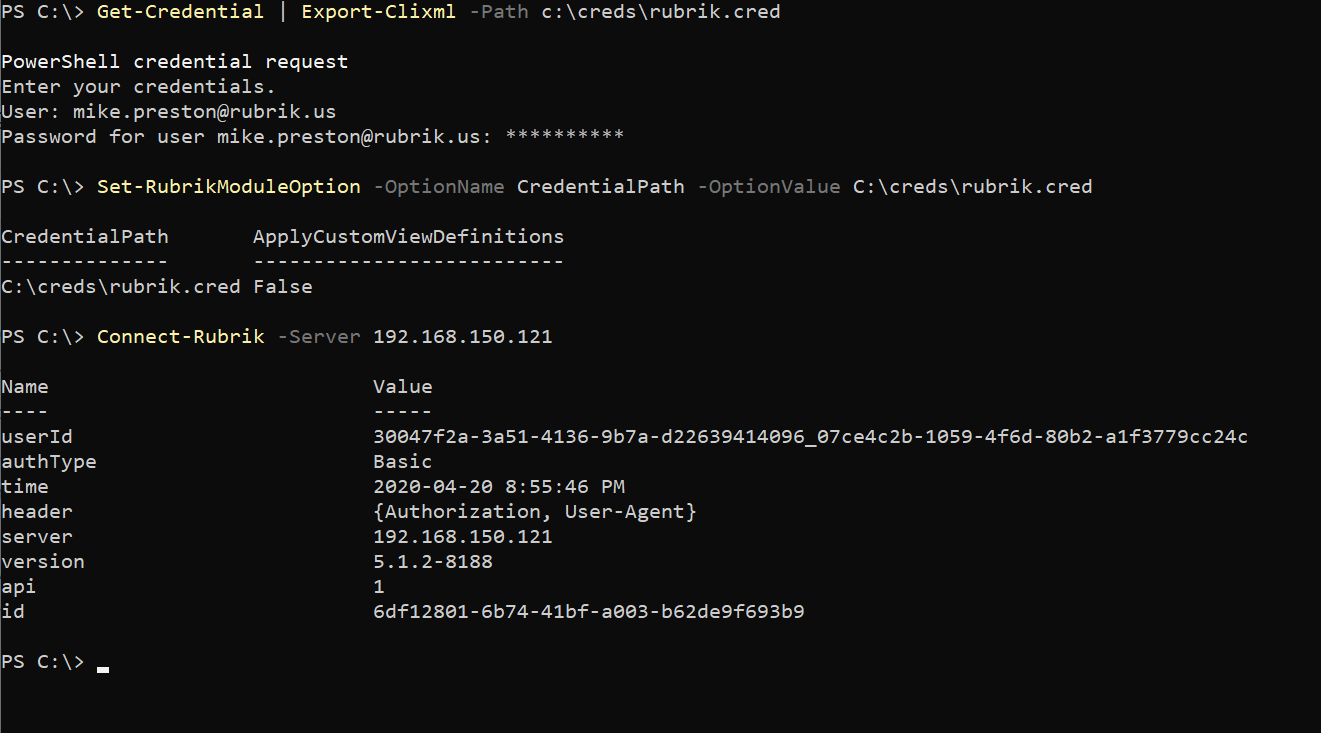Click the version value 5.1.2-8188
Screen dimensions: 1321x733
click(432, 562)
